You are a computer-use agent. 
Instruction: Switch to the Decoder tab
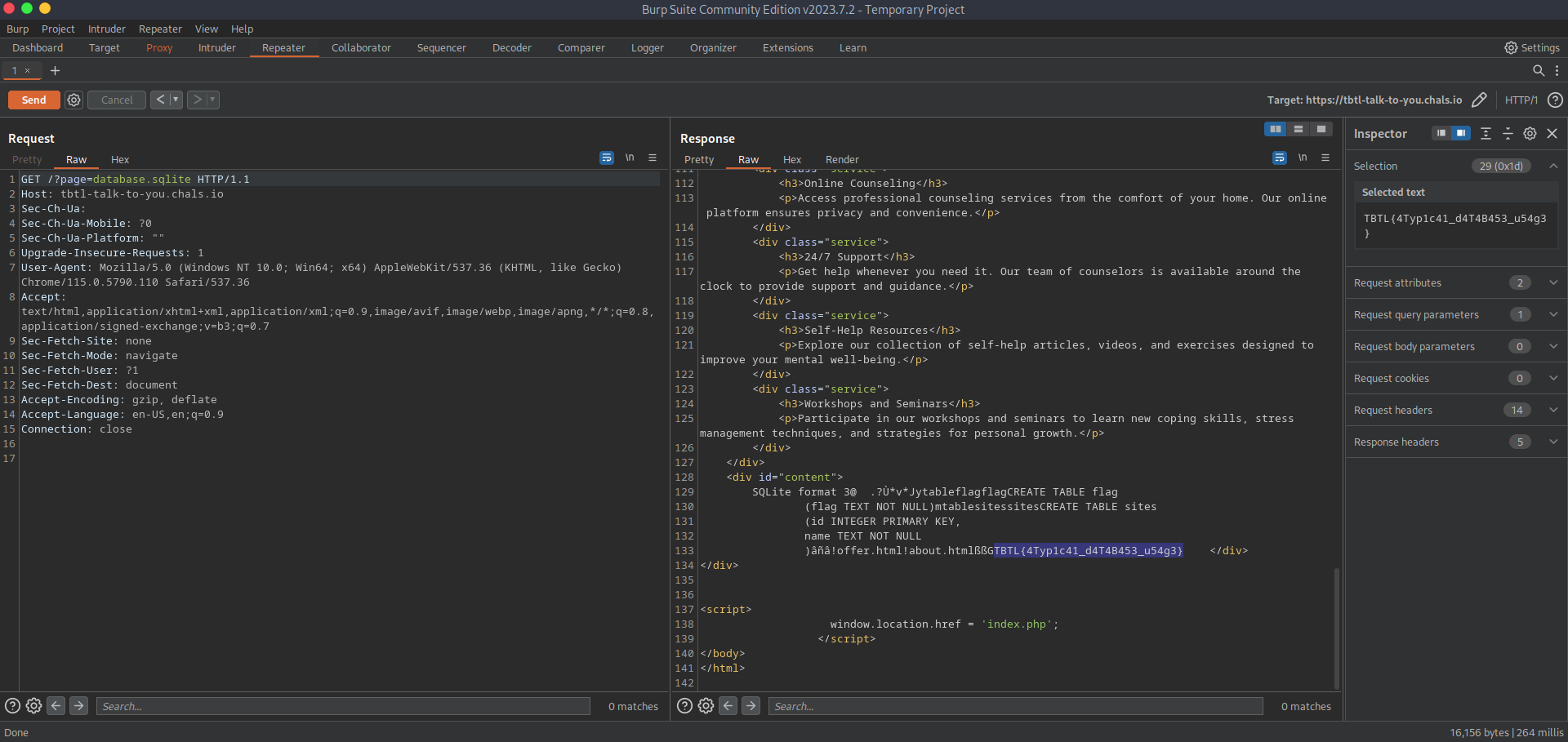click(x=512, y=48)
